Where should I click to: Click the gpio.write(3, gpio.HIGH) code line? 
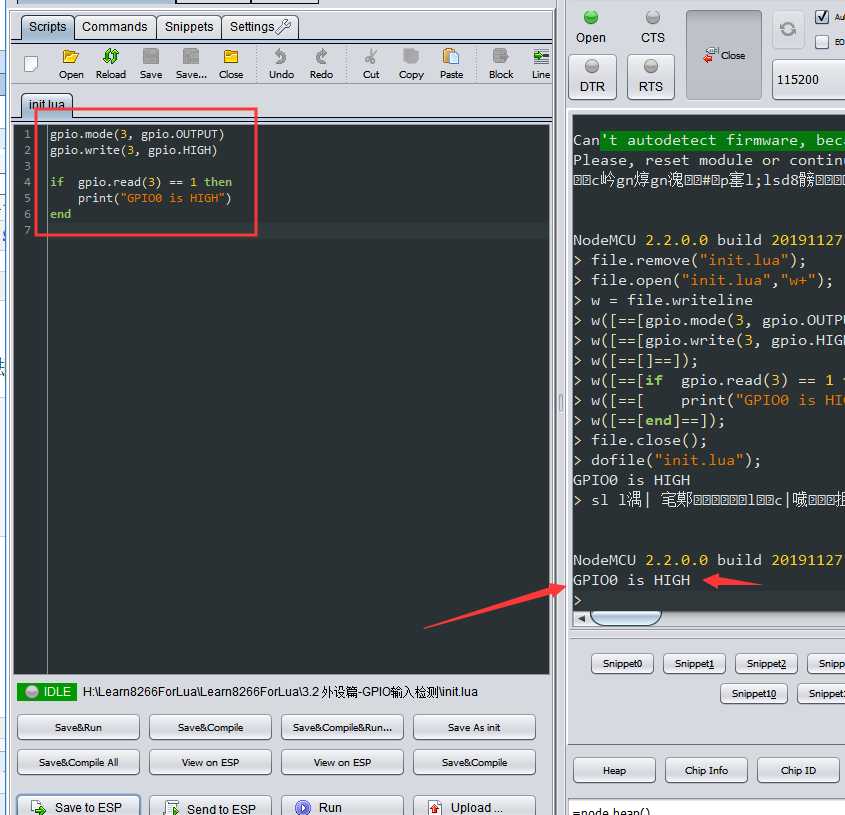pyautogui.click(x=133, y=150)
